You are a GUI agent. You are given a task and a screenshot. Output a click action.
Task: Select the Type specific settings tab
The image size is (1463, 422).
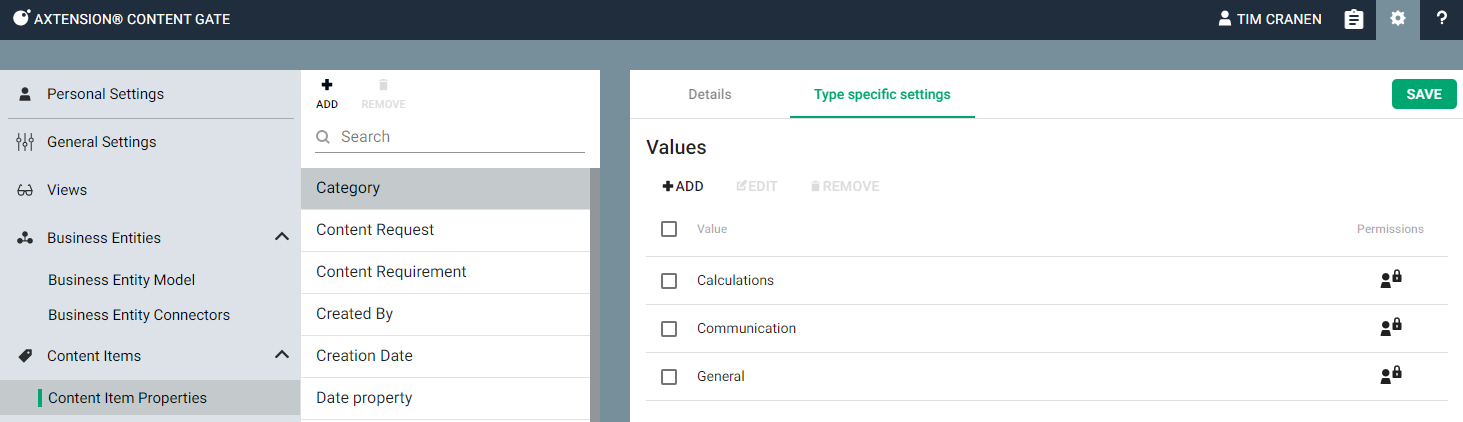pyautogui.click(x=882, y=95)
